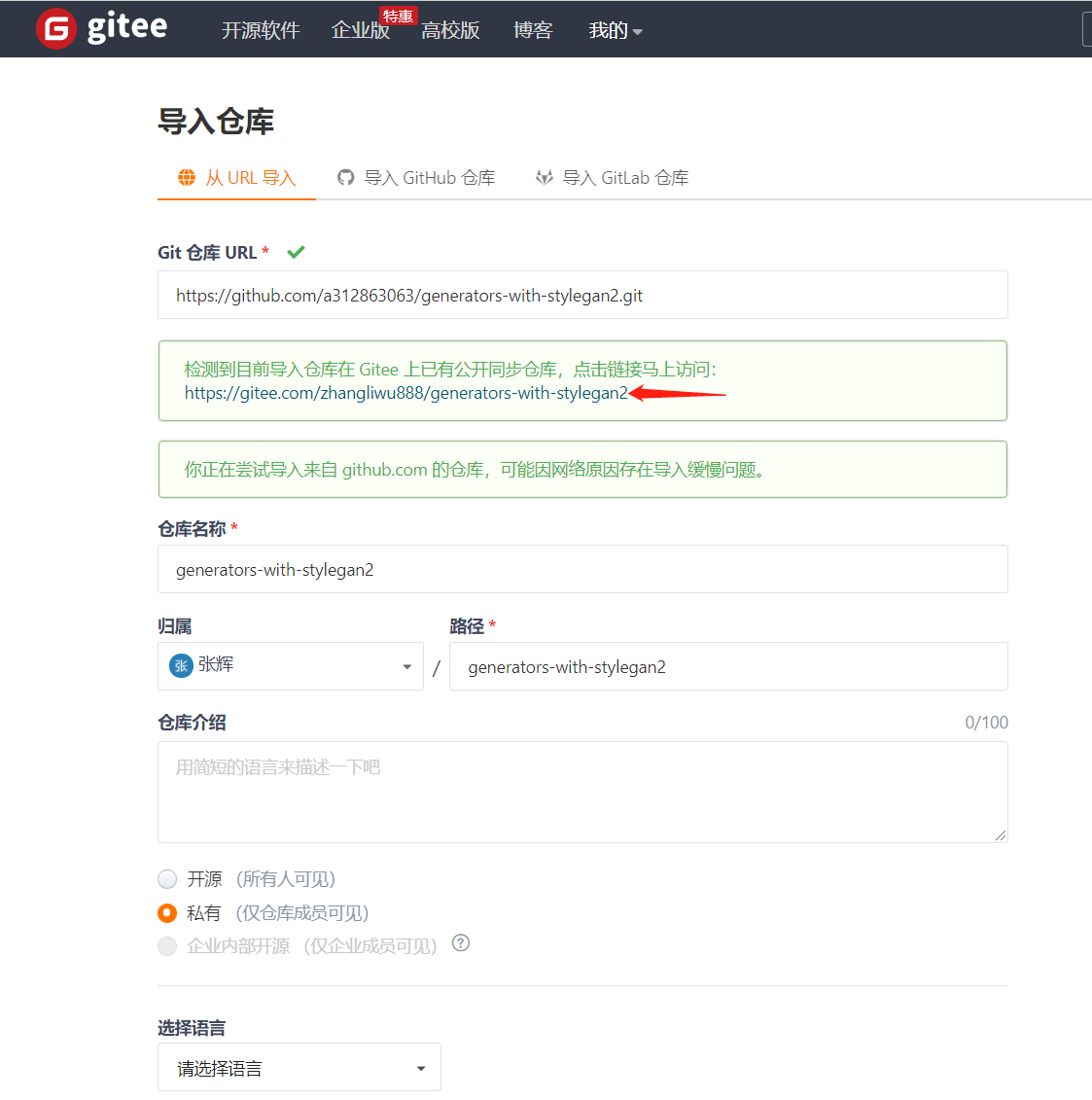Open the 请选择语言 language dropdown

pyautogui.click(x=299, y=1068)
